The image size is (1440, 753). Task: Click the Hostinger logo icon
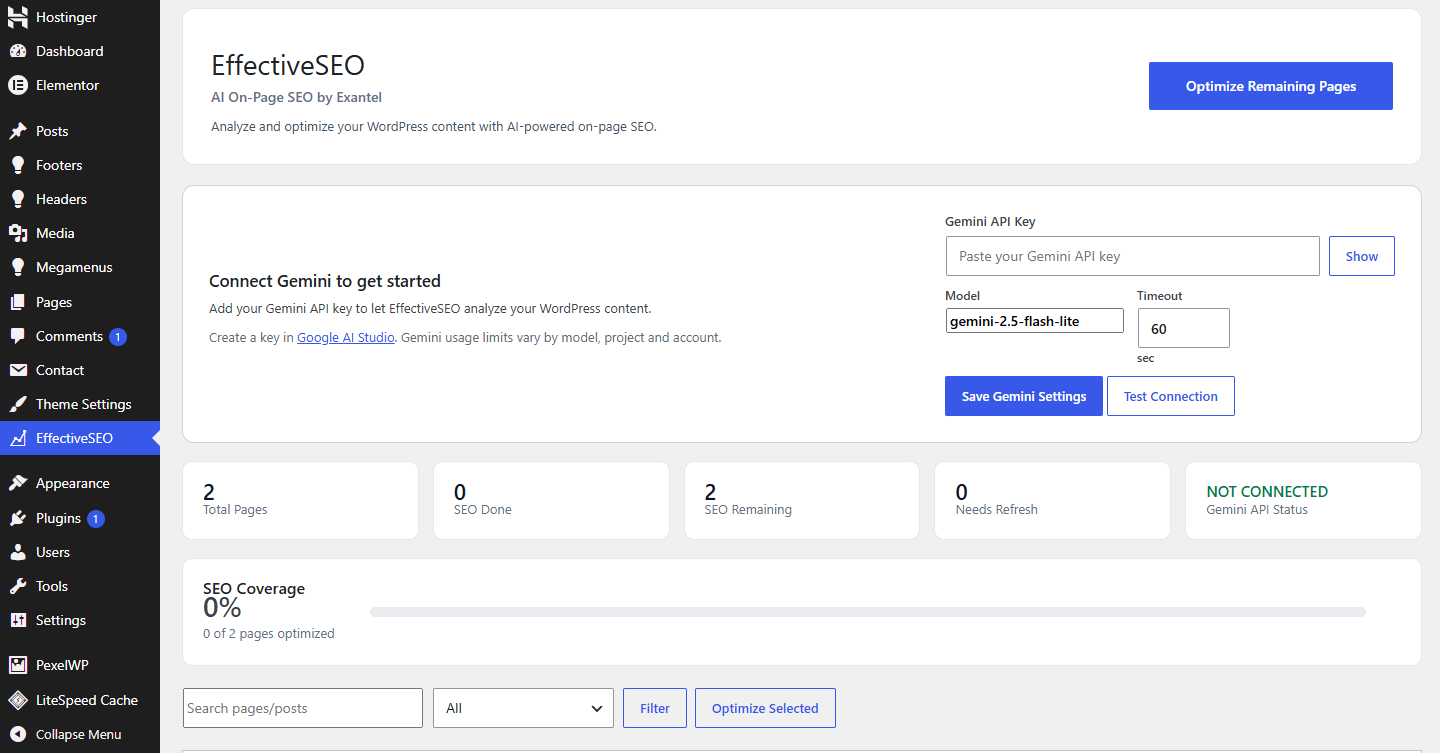click(18, 17)
